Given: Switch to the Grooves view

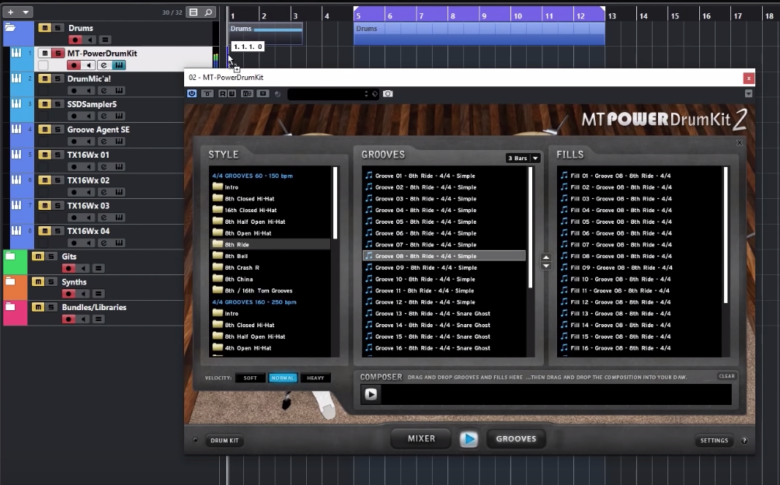Looking at the screenshot, I should [516, 439].
